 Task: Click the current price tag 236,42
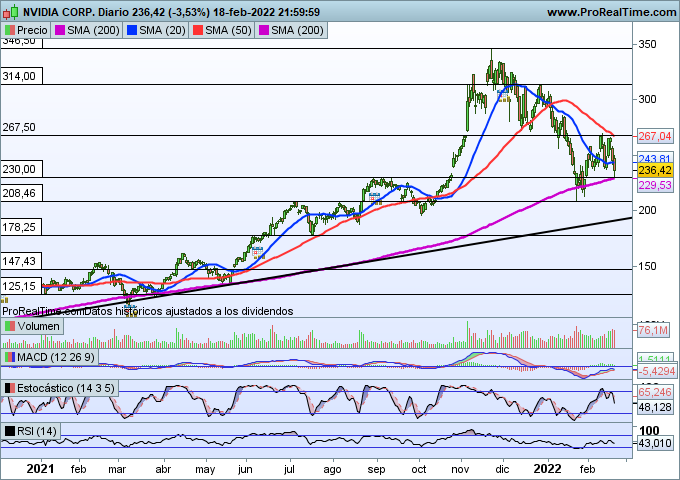tap(655, 170)
